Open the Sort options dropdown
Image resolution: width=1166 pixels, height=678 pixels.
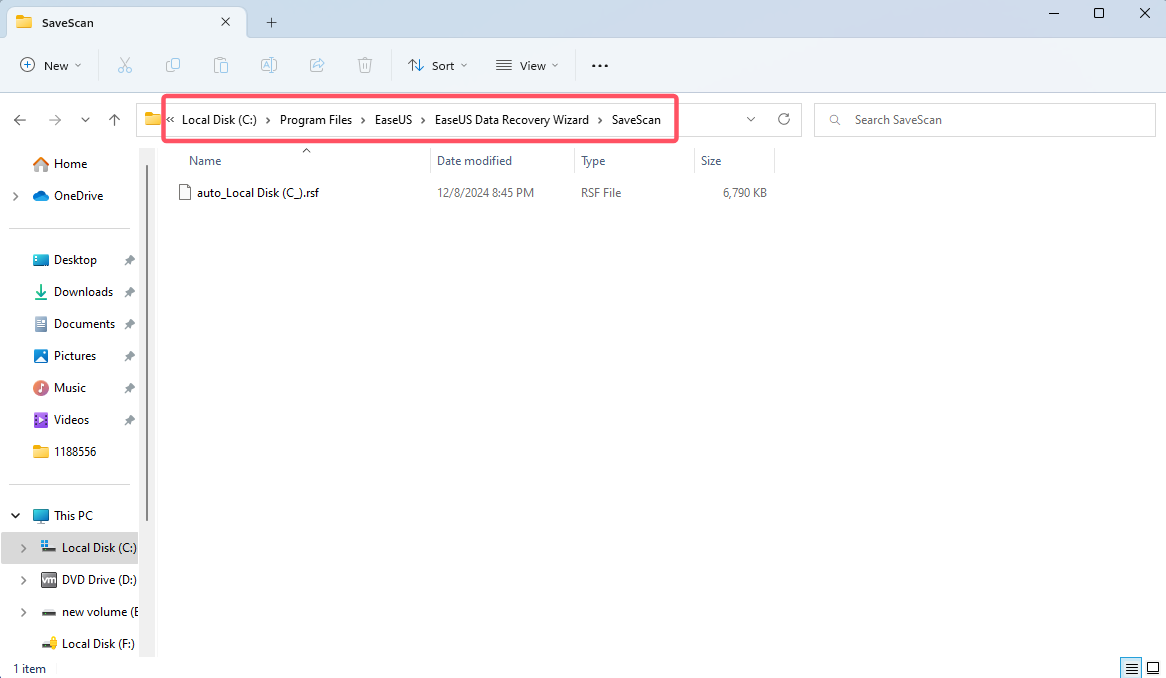pyautogui.click(x=438, y=65)
